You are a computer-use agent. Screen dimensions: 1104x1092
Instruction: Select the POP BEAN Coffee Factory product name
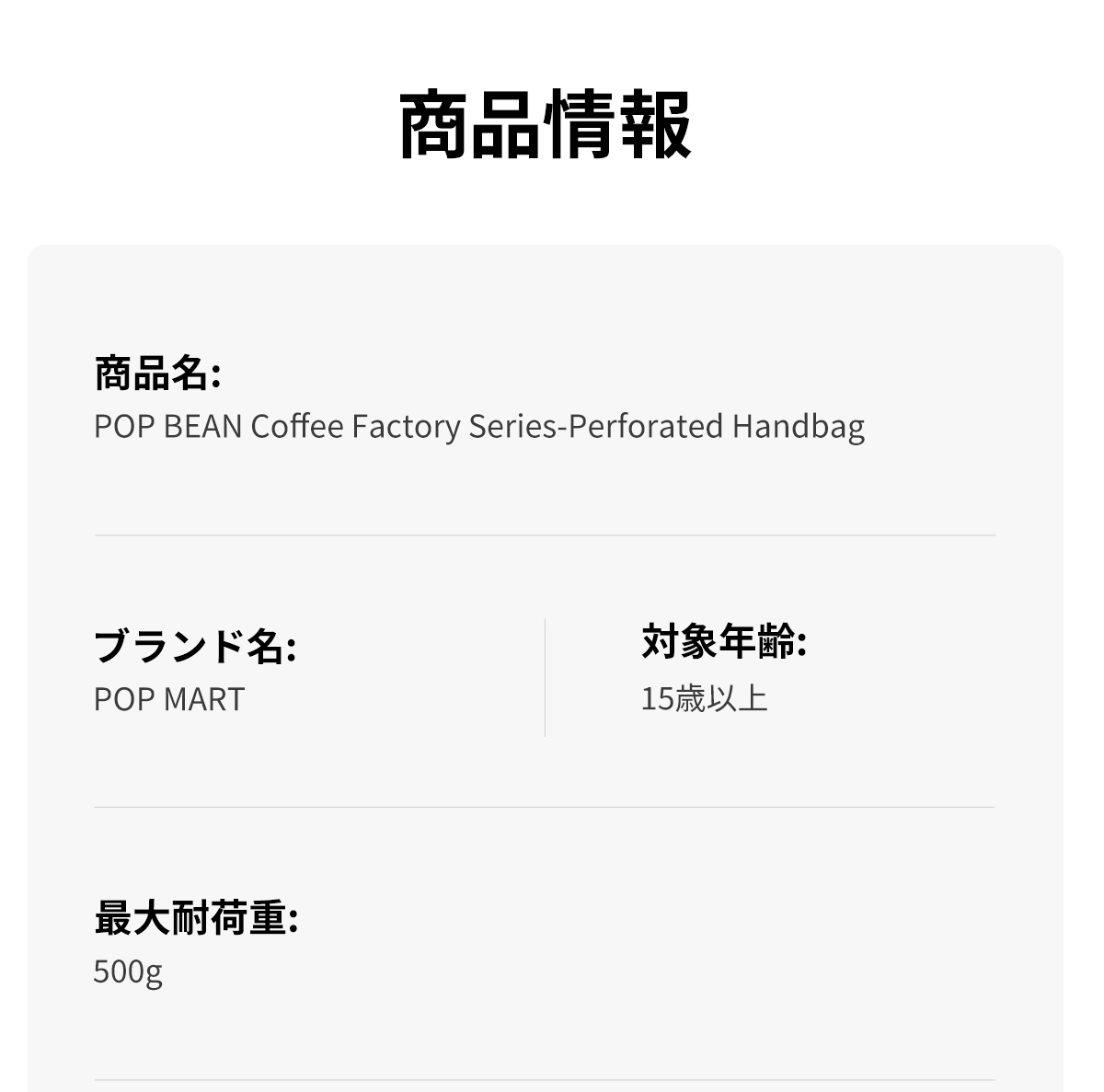[478, 427]
